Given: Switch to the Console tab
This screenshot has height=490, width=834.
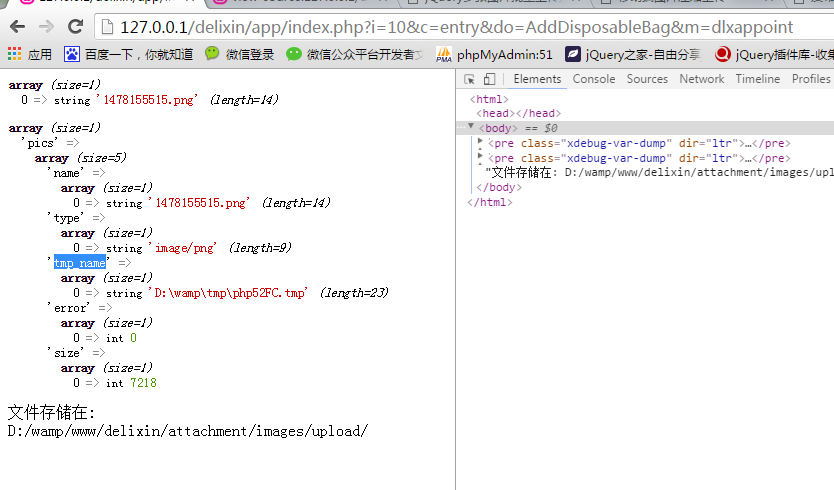Looking at the screenshot, I should pos(593,79).
